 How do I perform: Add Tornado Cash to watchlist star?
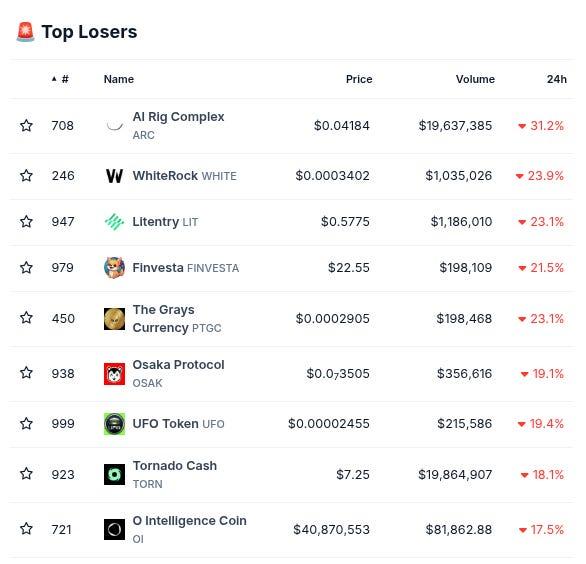tap(26, 474)
